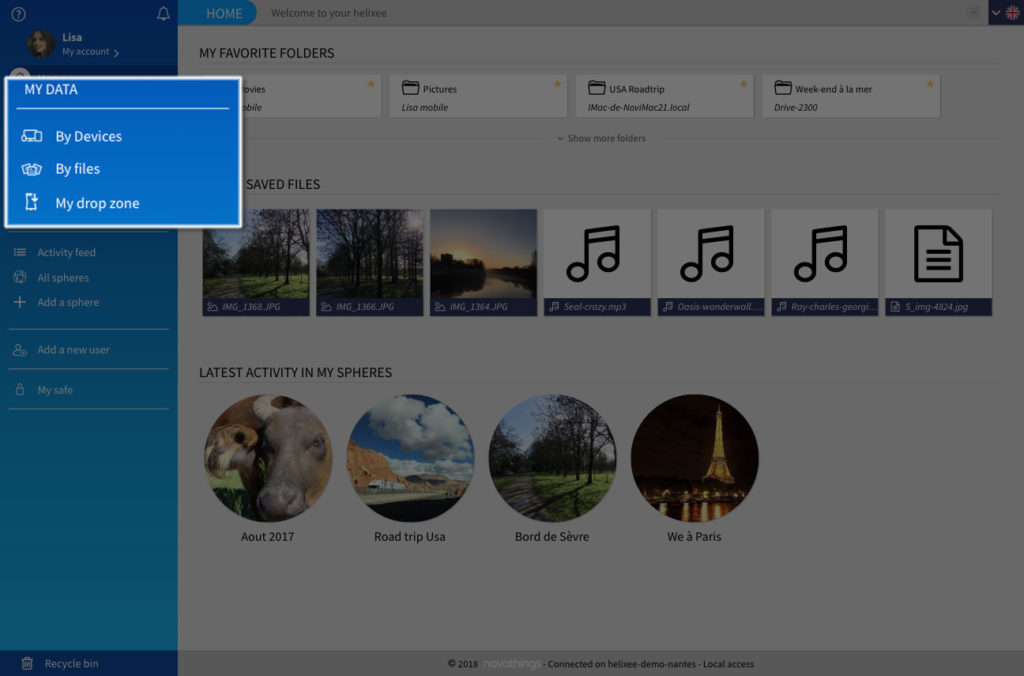Toggle favorite star on the partly hidden 'ovies' folder

point(371,84)
